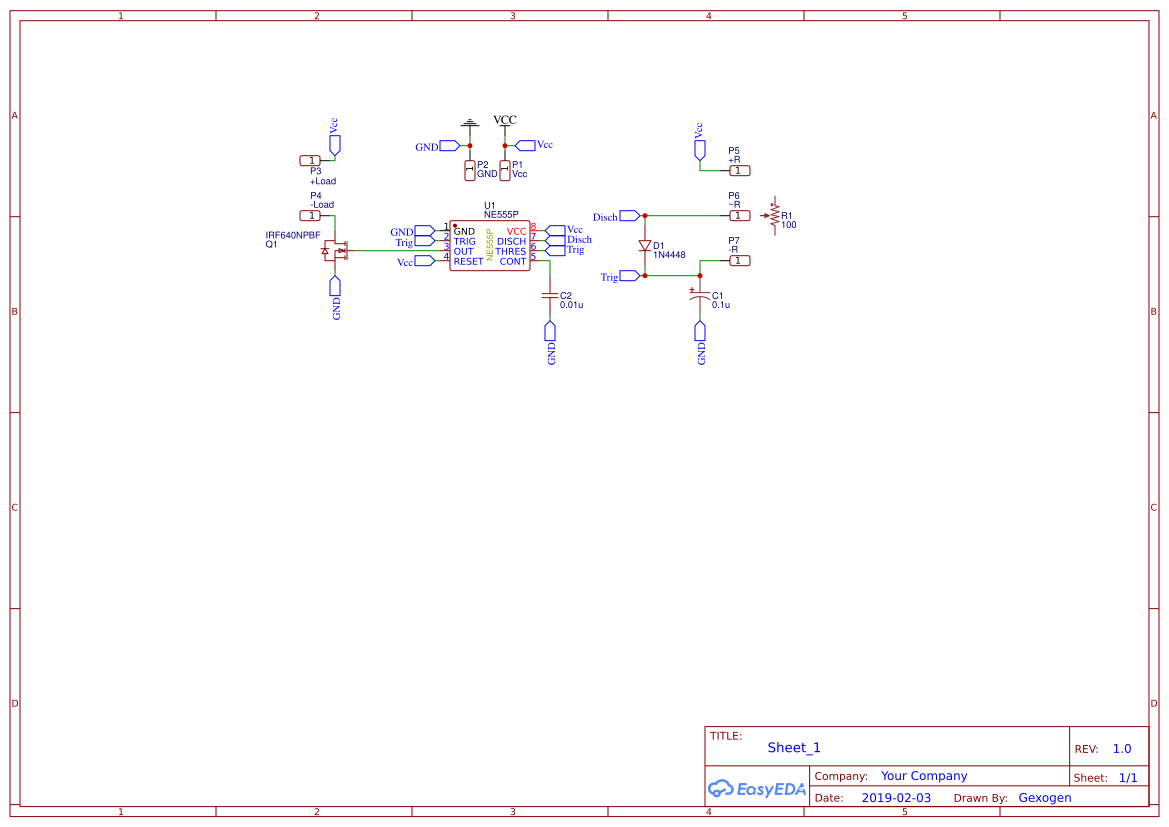
Task: Select the Drawn By name Gexogen
Action: coord(1045,797)
